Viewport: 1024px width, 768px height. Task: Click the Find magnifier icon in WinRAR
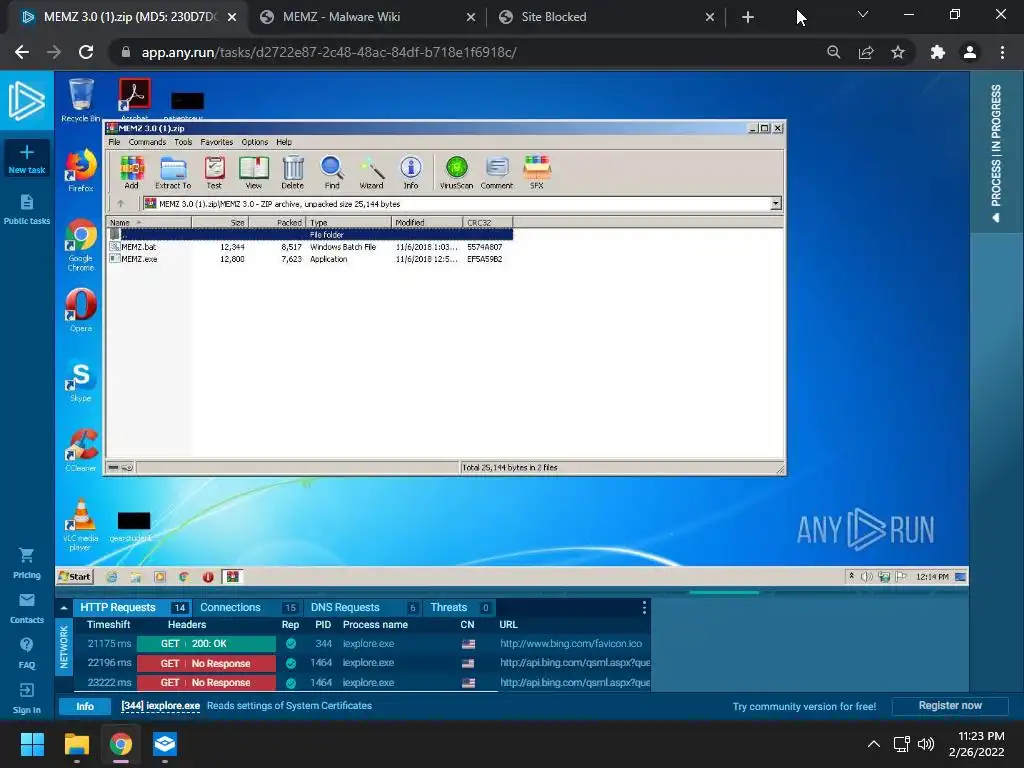point(332,172)
